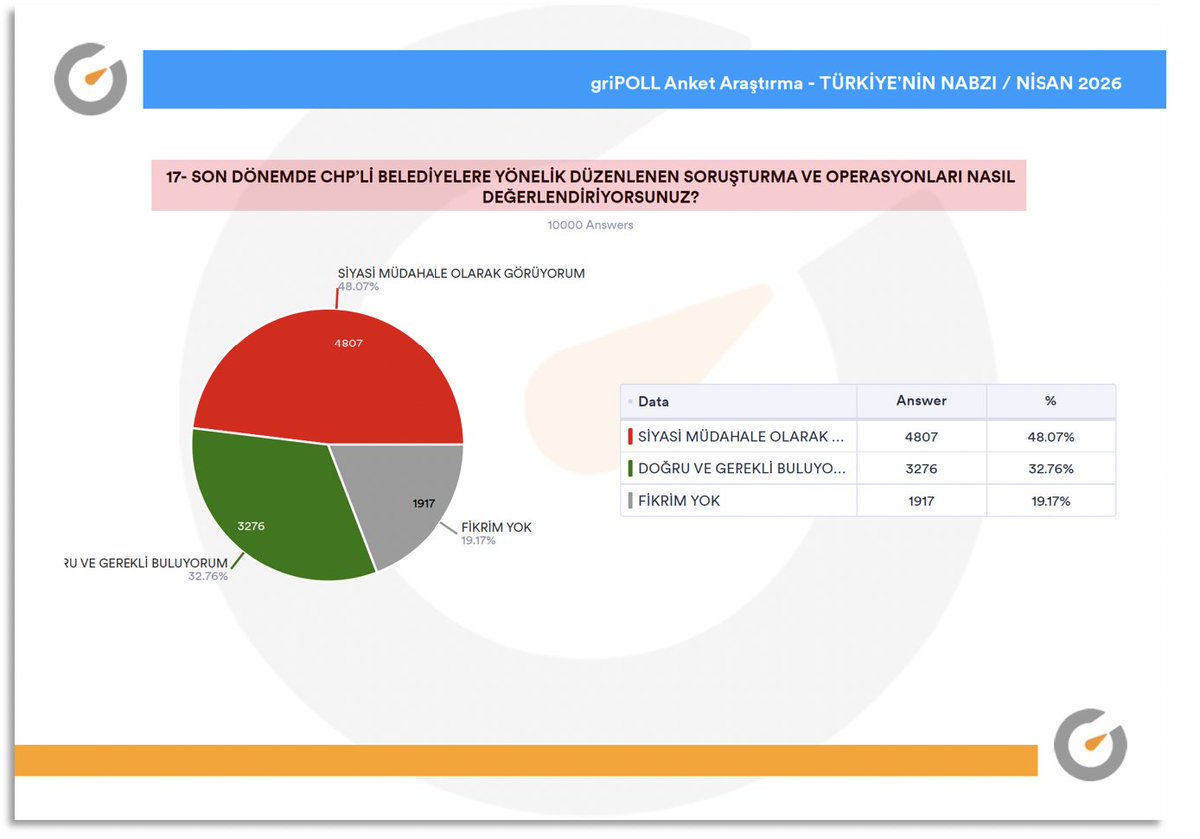Click the '10000 Answers' caption
The height and width of the screenshot is (839, 1200).
tap(590, 225)
